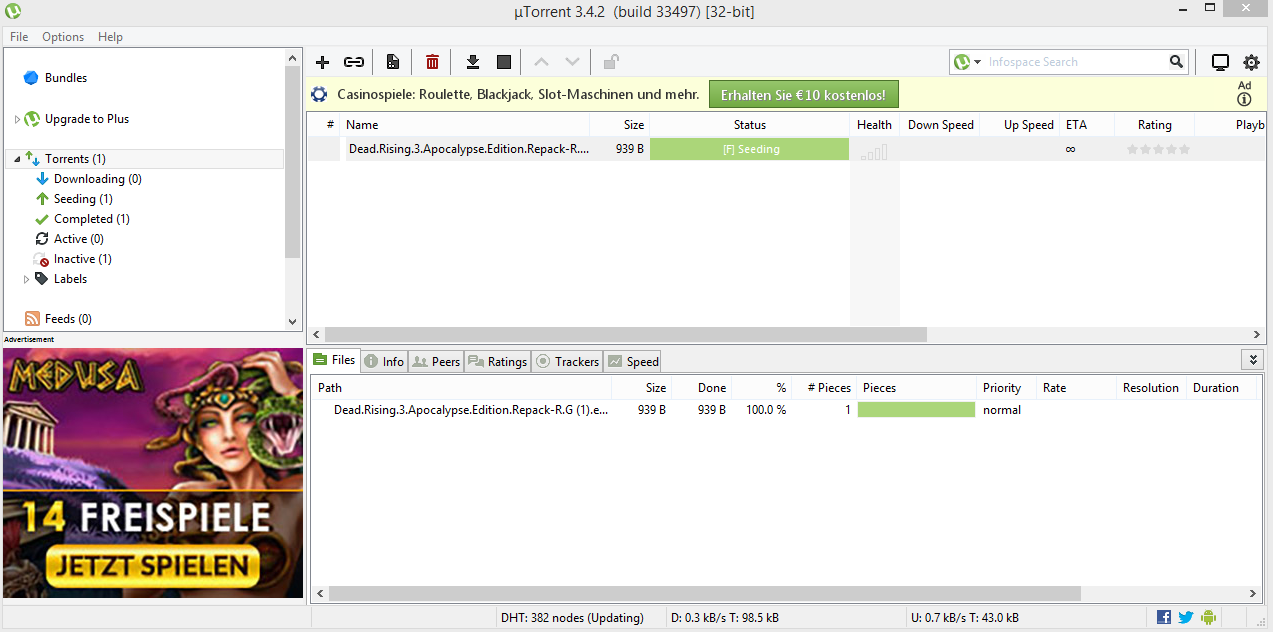
Task: Click Move Up Queue arrow icon
Action: point(541,62)
